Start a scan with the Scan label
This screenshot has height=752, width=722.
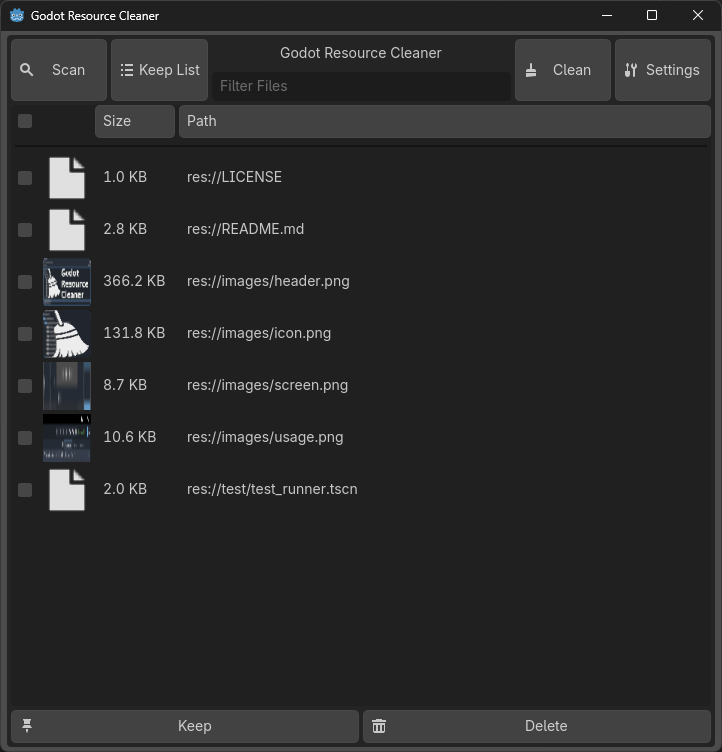point(68,70)
